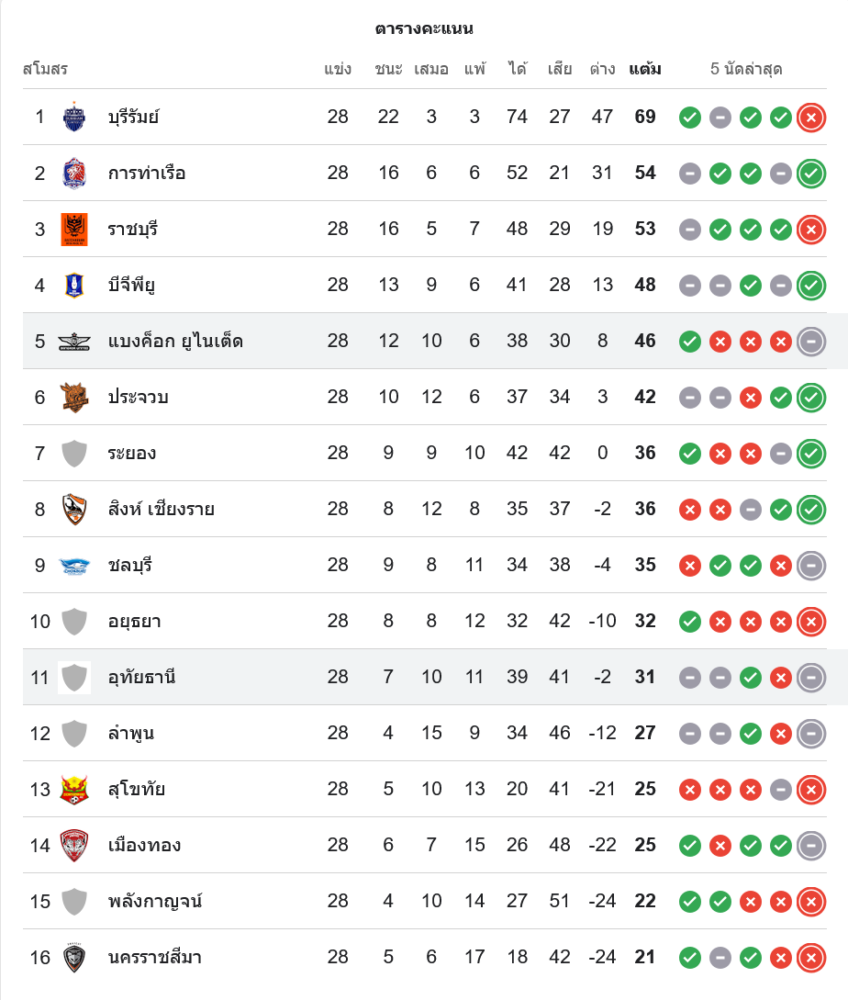The image size is (848, 1000).
Task: Click the Prachuap club crest
Action: [x=75, y=397]
